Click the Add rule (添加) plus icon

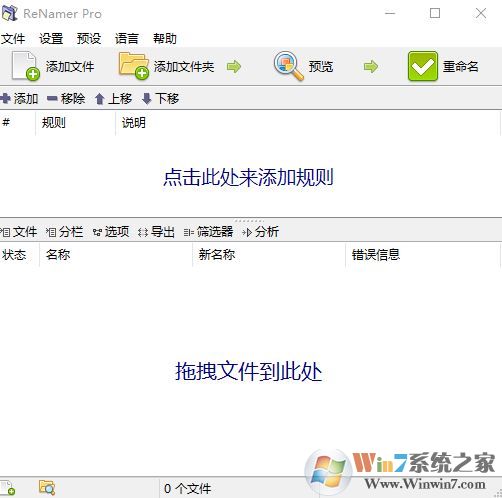[x=5, y=98]
